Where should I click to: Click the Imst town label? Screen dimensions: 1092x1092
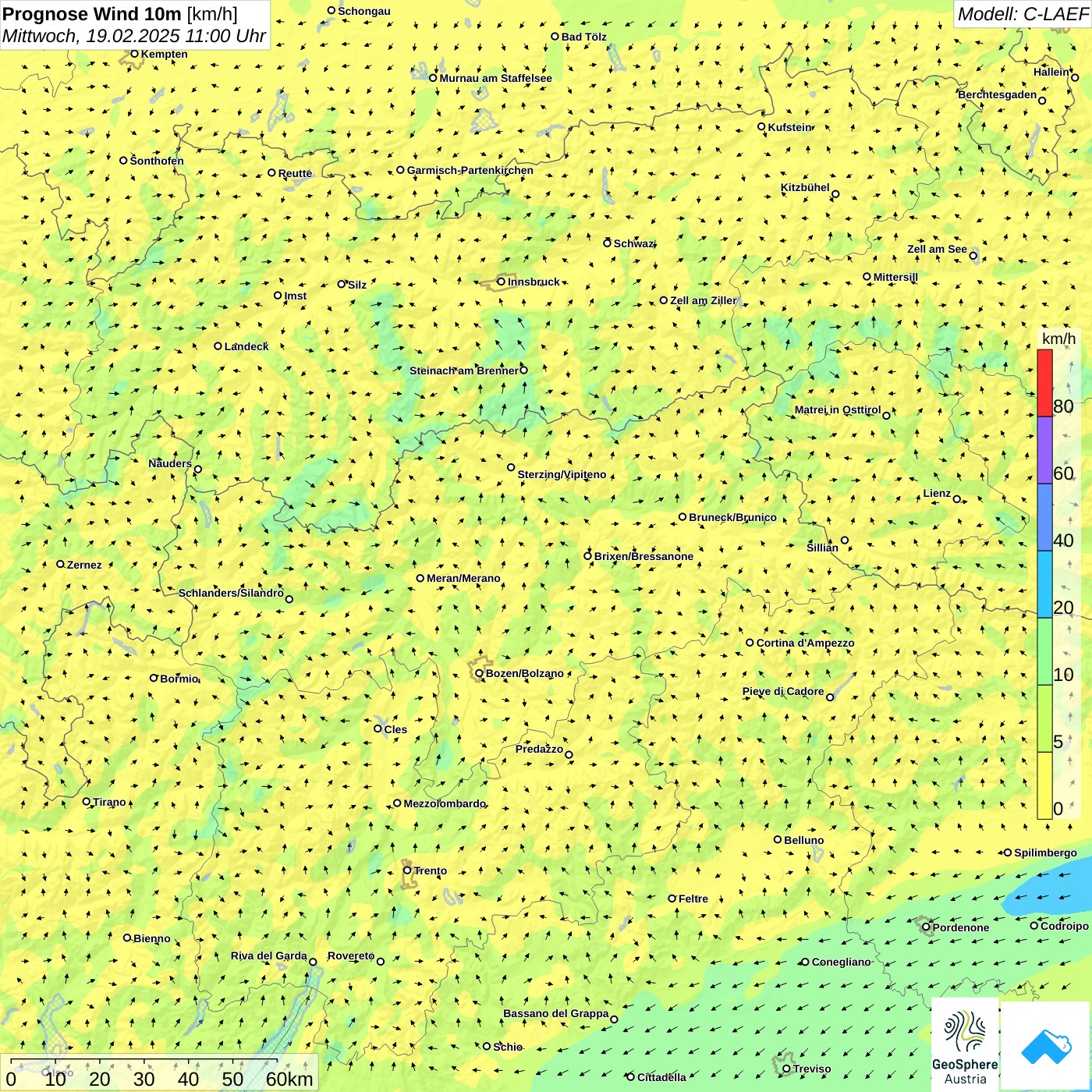click(296, 296)
